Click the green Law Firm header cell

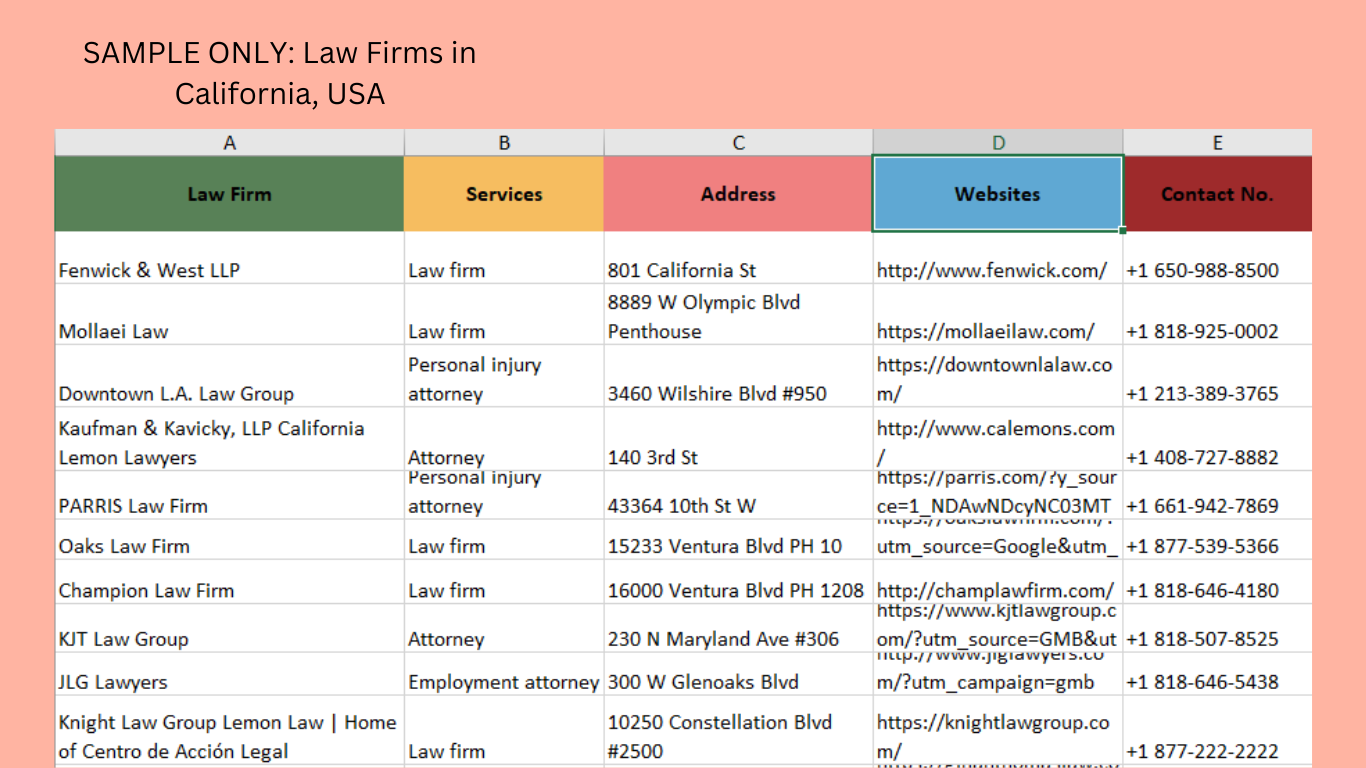229,194
